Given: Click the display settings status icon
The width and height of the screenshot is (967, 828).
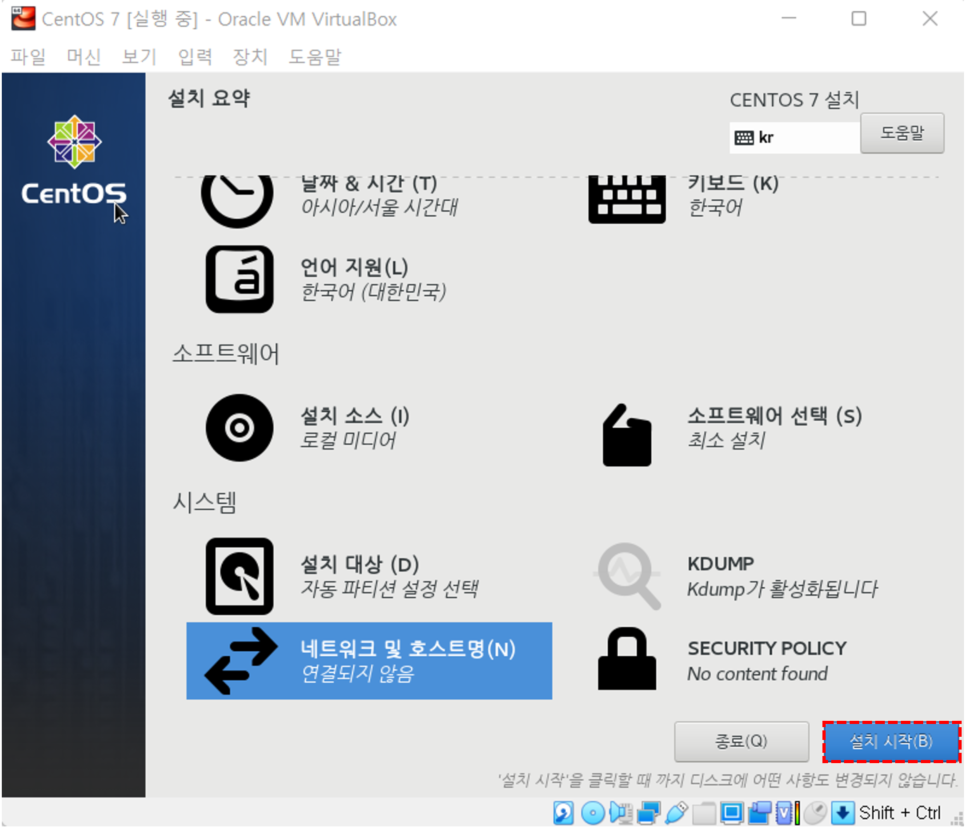Looking at the screenshot, I should click(732, 813).
